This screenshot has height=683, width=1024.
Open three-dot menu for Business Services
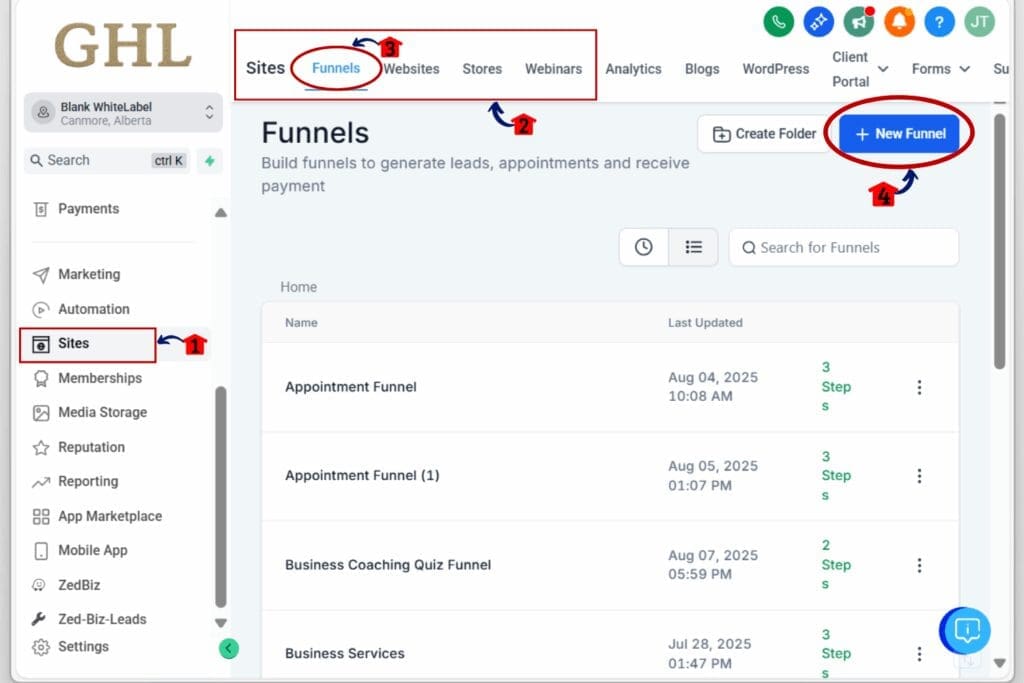tap(919, 654)
